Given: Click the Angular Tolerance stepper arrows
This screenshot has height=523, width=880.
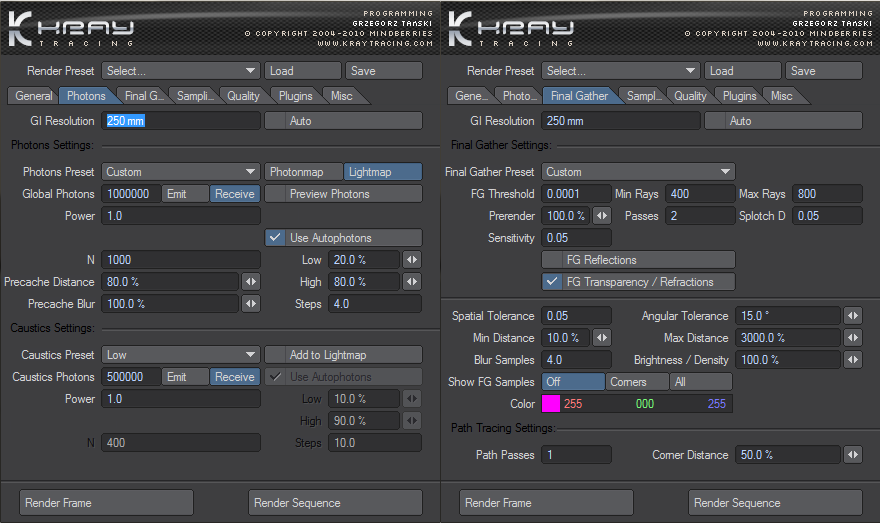Looking at the screenshot, I should (852, 316).
